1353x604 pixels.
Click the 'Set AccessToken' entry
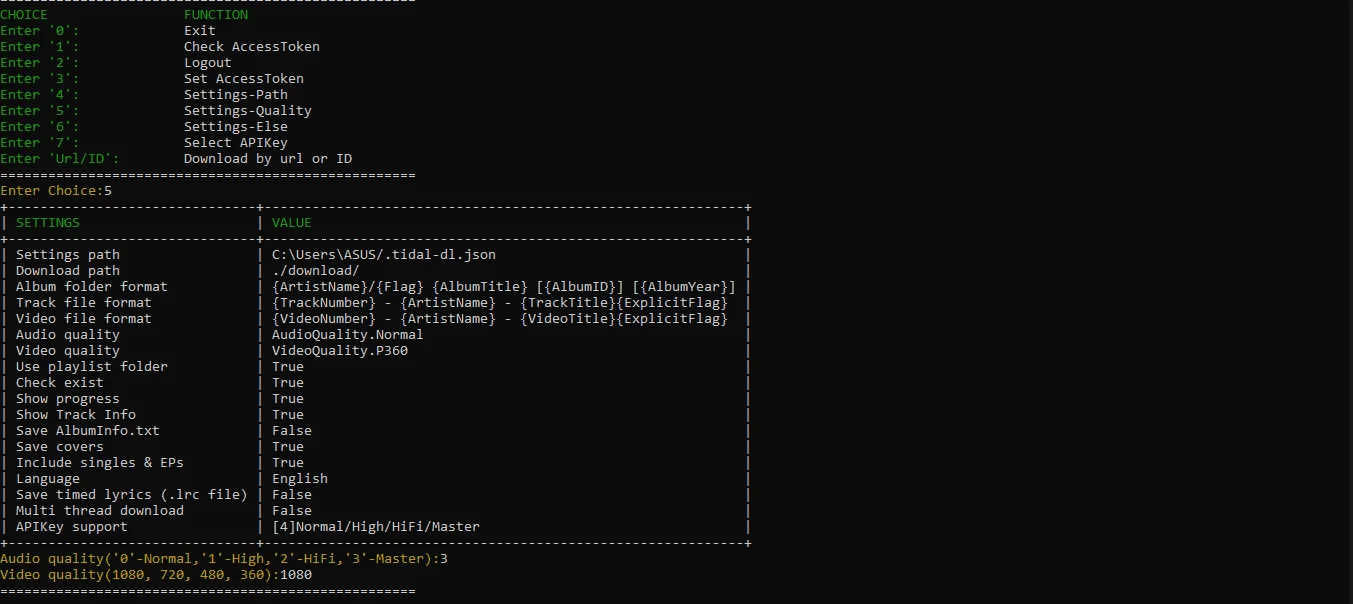pos(244,79)
